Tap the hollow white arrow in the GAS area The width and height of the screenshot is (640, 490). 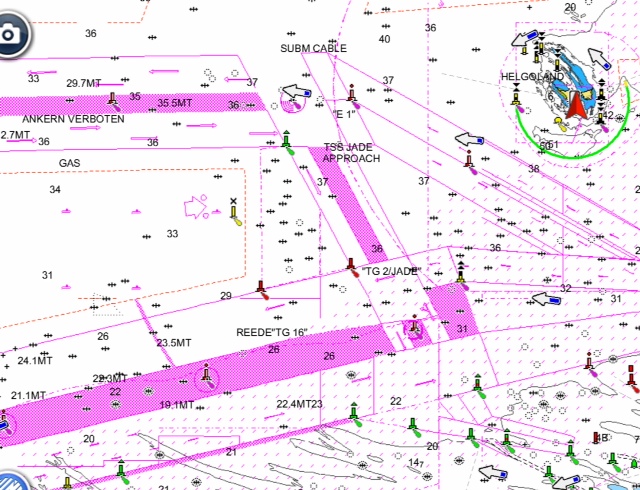(195, 208)
